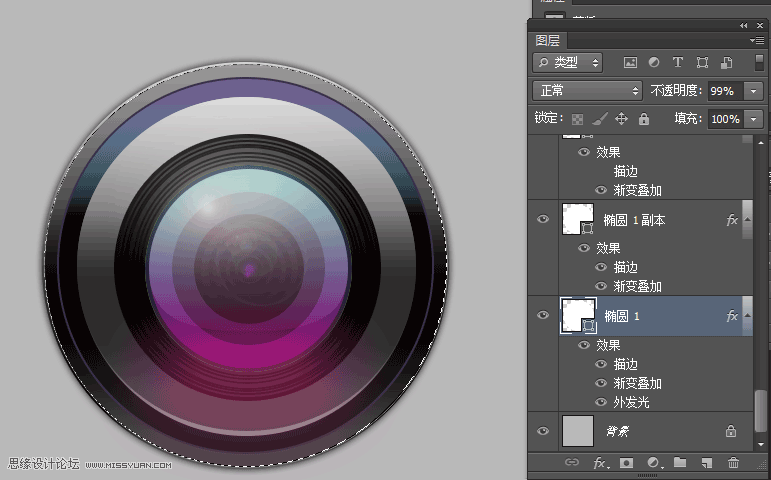Select the 椭圆 1 layer name
The width and height of the screenshot is (771, 480).
coord(623,316)
